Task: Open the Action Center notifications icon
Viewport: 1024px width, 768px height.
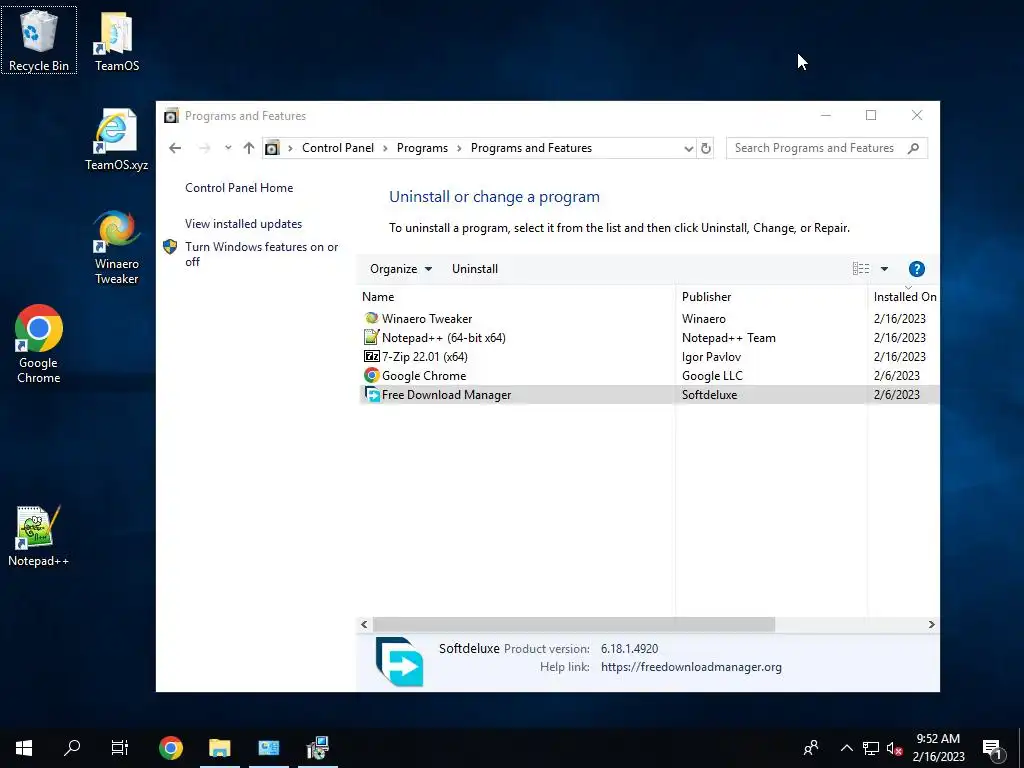Action: click(991, 749)
